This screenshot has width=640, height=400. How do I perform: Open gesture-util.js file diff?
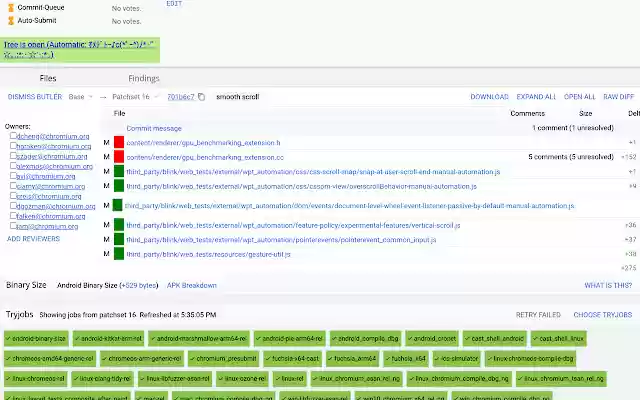pos(208,254)
